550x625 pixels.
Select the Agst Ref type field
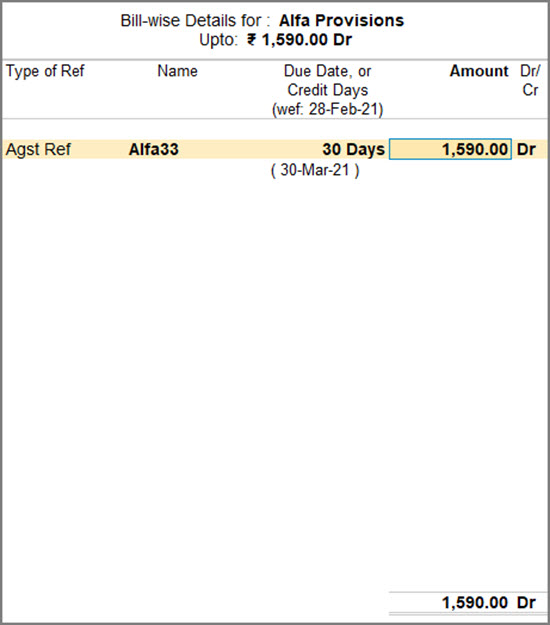[38, 149]
